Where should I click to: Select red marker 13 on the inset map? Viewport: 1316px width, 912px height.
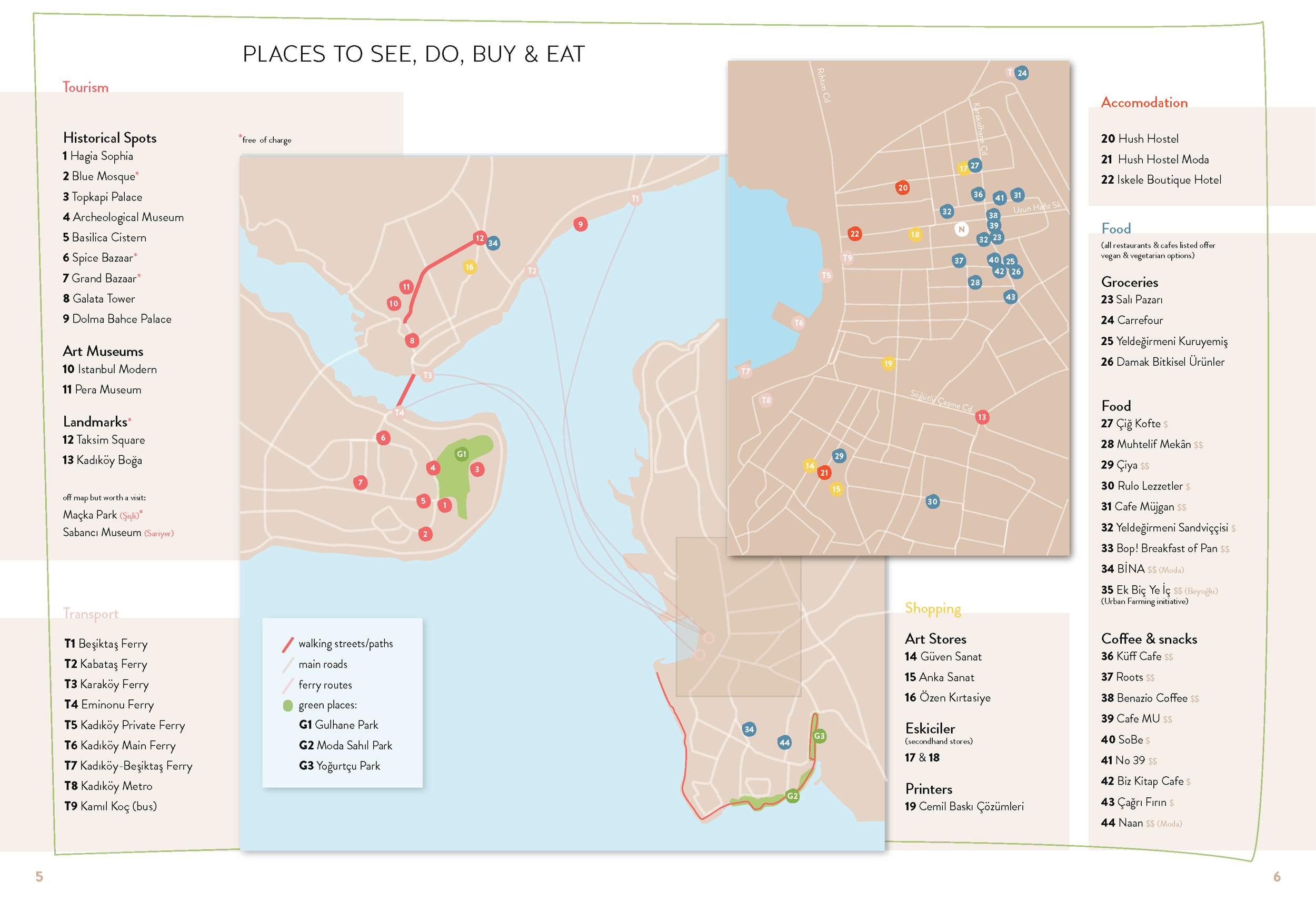click(982, 417)
